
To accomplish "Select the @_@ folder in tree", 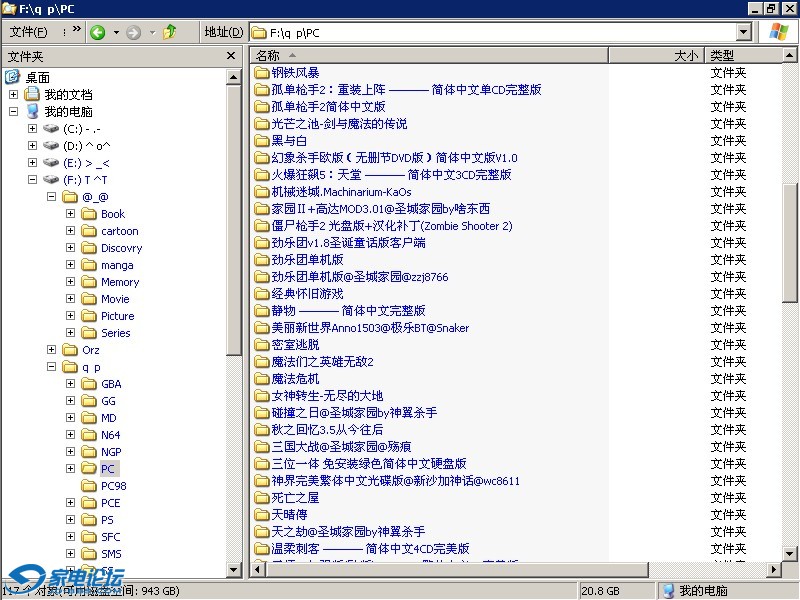I will point(95,196).
